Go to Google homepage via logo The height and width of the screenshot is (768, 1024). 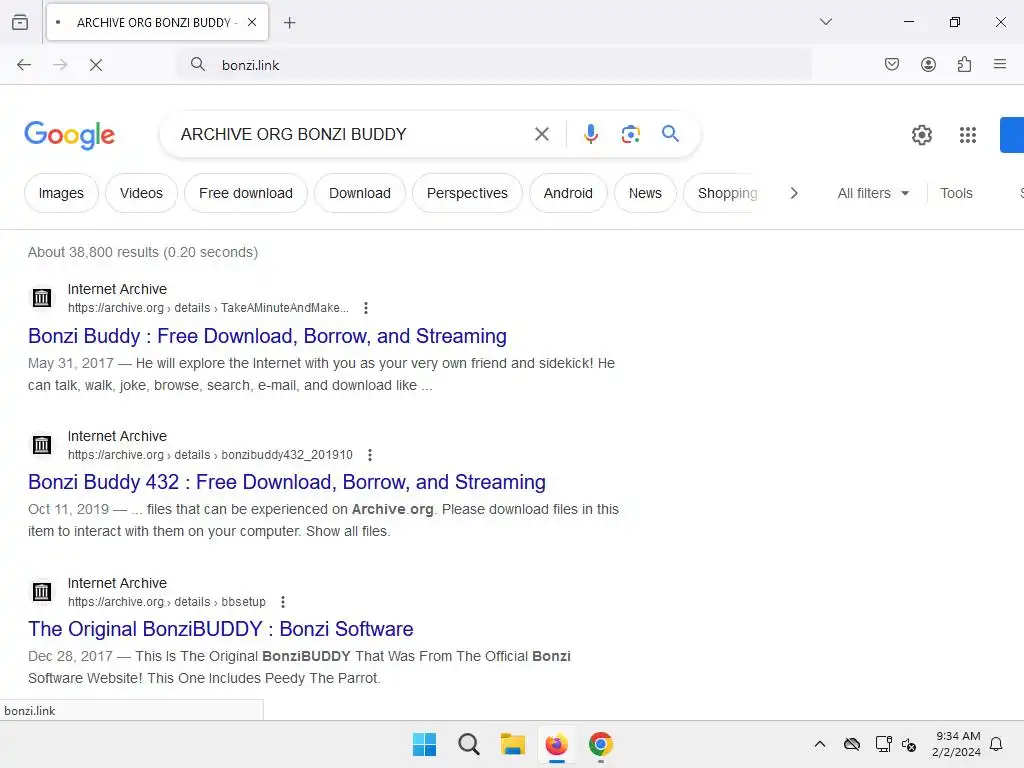click(70, 135)
